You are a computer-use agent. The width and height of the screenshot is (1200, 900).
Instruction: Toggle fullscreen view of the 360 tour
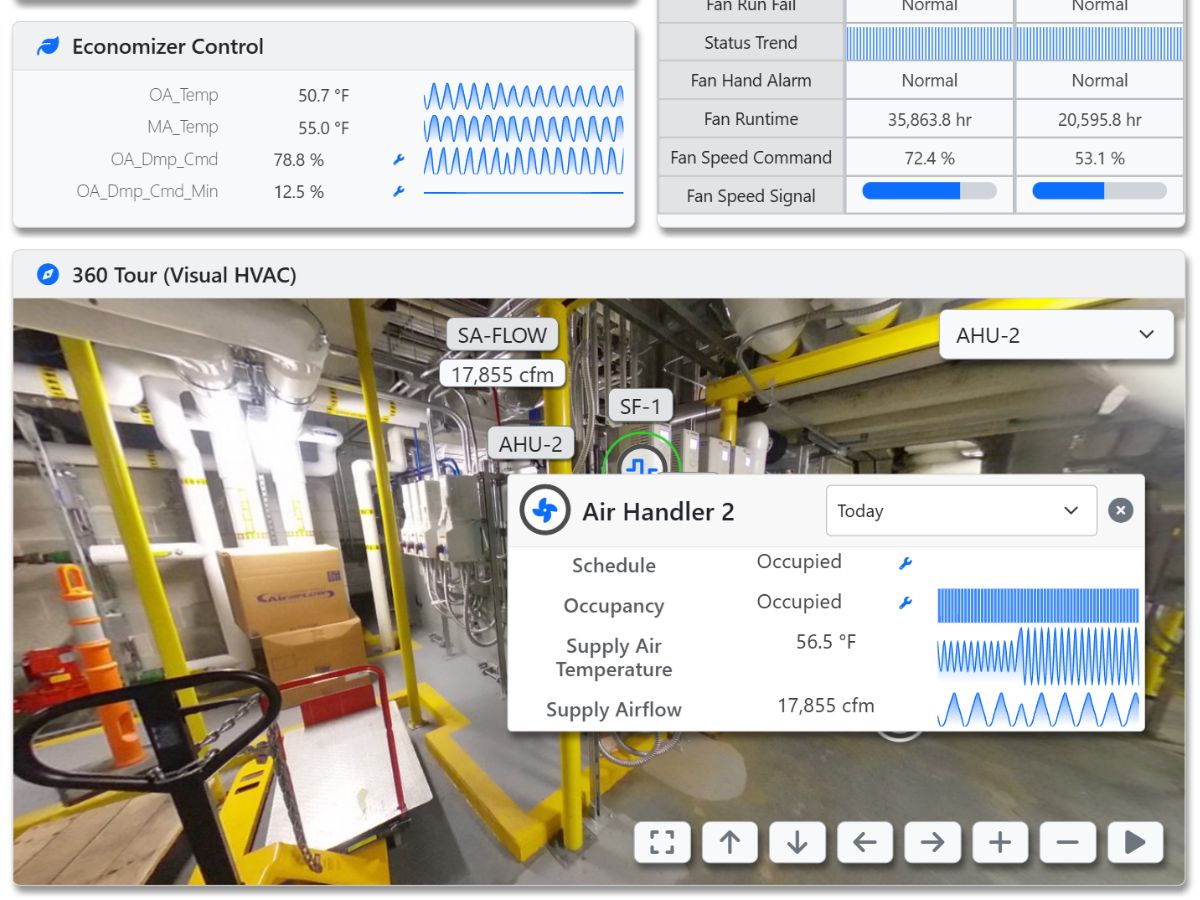[662, 842]
